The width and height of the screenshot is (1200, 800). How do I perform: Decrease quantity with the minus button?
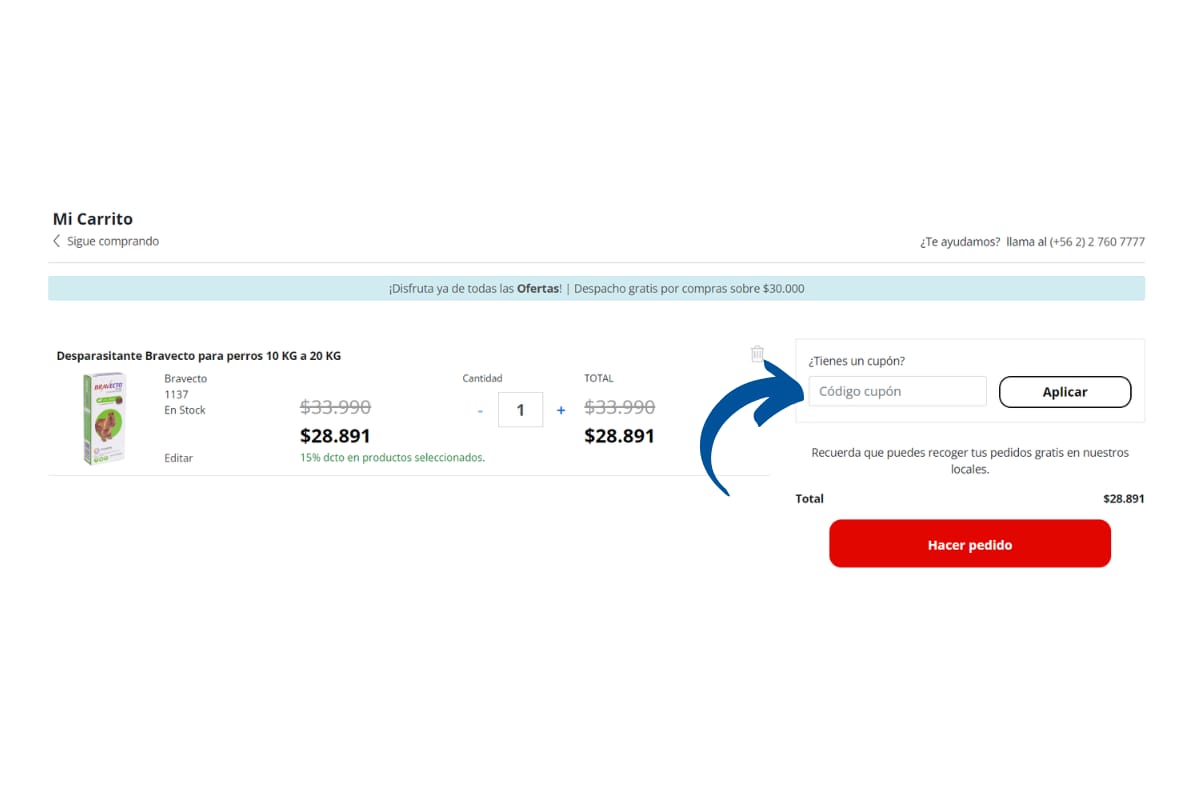[480, 410]
